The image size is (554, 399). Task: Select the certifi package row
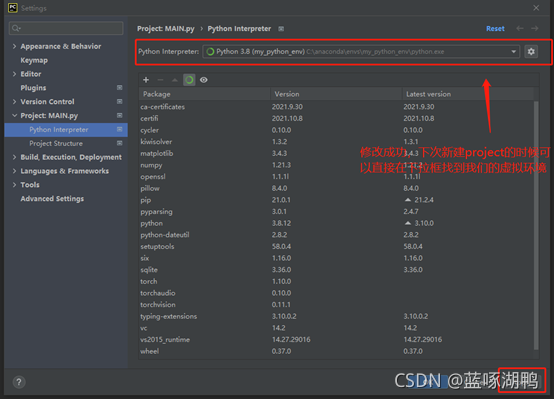[x=336, y=118]
